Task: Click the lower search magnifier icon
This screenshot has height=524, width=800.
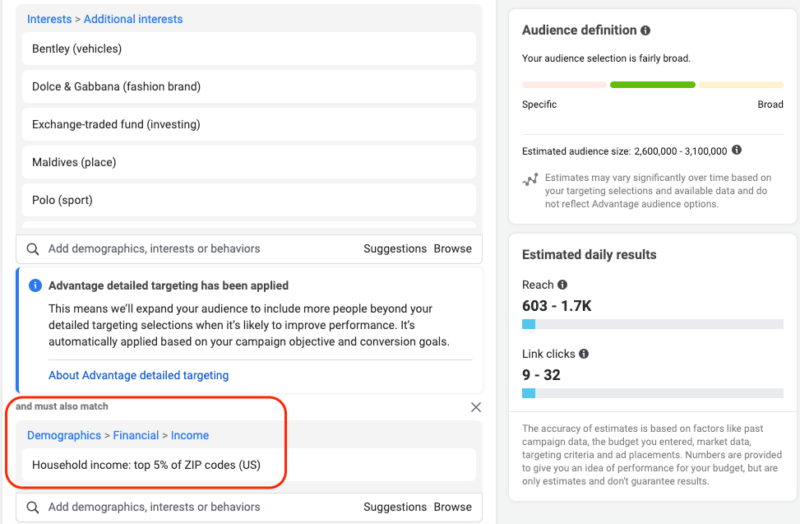Action: coord(33,507)
